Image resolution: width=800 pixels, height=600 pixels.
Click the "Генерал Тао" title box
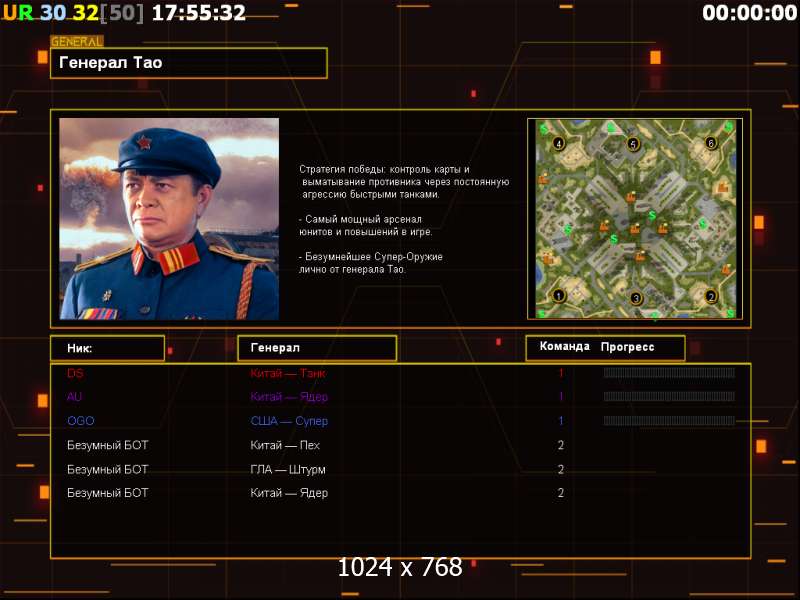[x=189, y=63]
